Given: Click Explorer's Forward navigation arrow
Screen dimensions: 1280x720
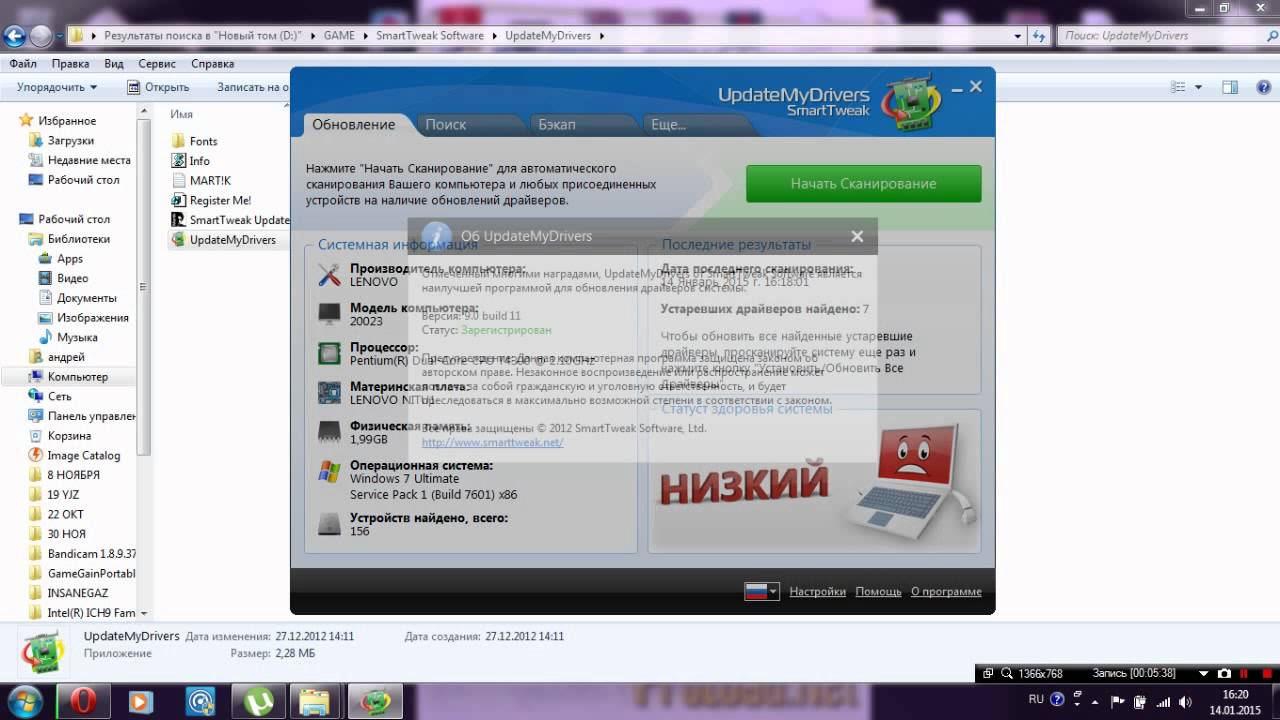Looking at the screenshot, I should [40, 36].
